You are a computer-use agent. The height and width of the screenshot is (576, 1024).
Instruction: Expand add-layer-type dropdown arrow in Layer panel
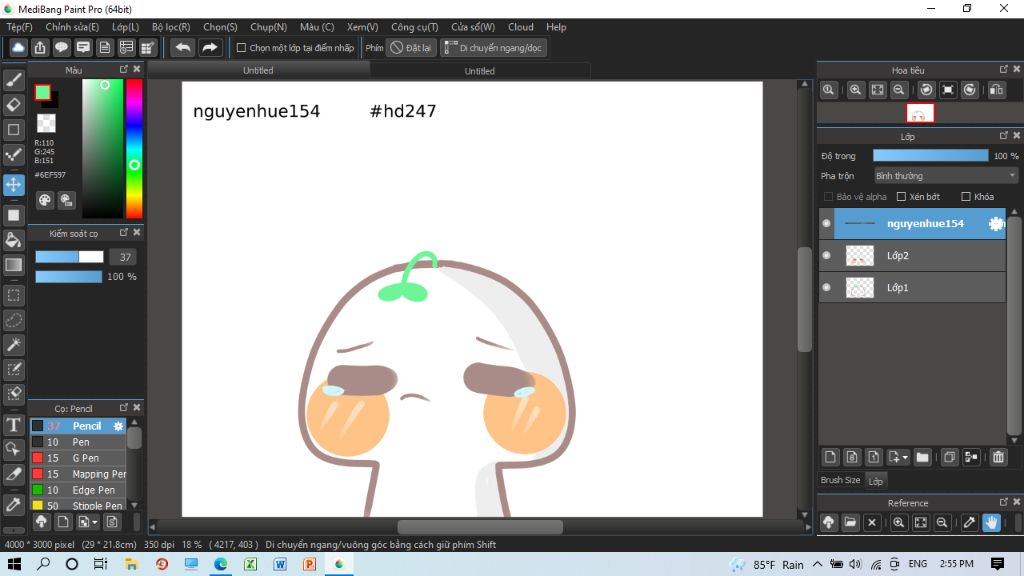(x=905, y=458)
